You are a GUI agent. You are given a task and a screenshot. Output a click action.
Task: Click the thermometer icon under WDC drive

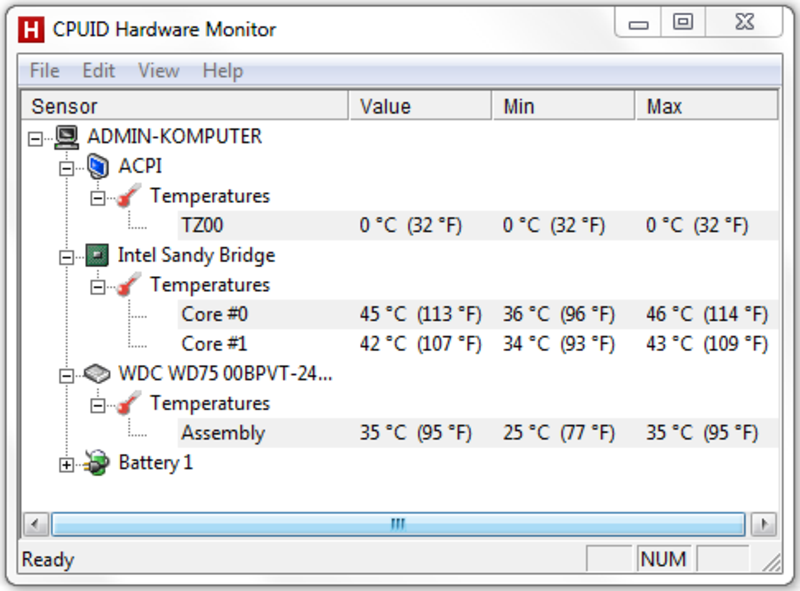click(x=129, y=403)
